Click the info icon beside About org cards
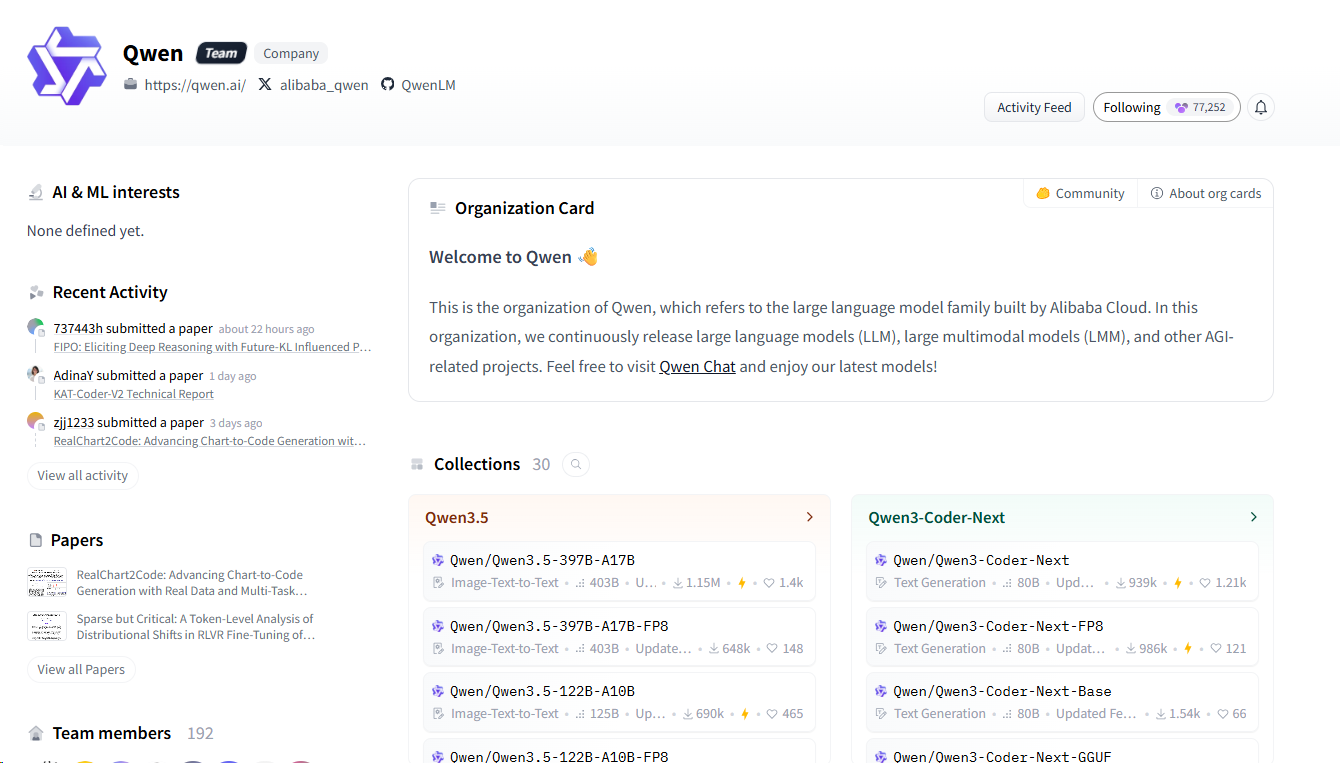Screen dimensions: 1340x763 (x=1157, y=194)
